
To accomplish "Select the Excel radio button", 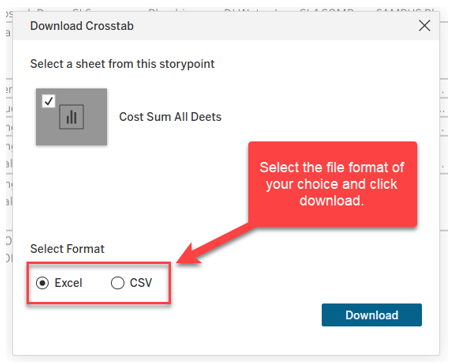I will tap(42, 283).
